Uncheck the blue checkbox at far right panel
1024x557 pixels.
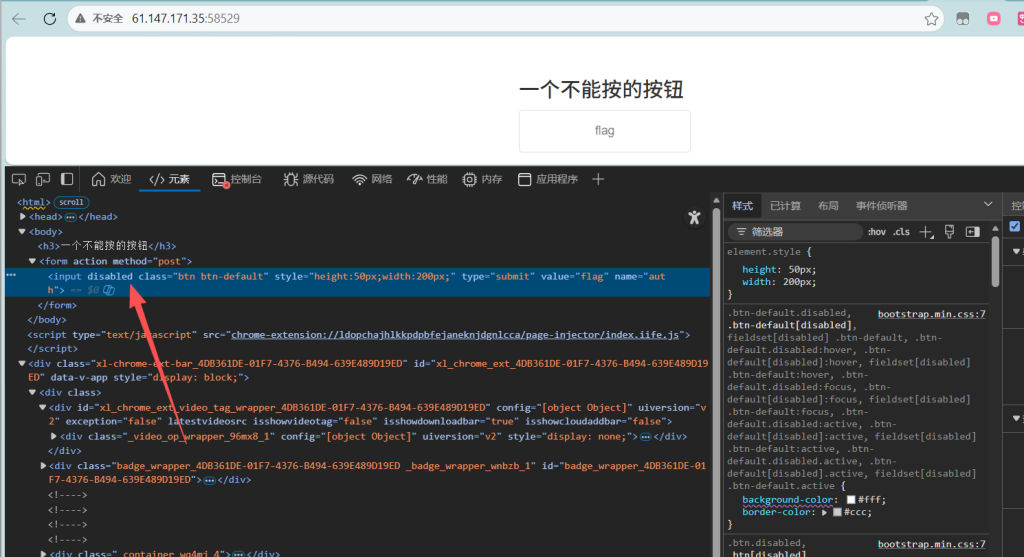(1015, 226)
